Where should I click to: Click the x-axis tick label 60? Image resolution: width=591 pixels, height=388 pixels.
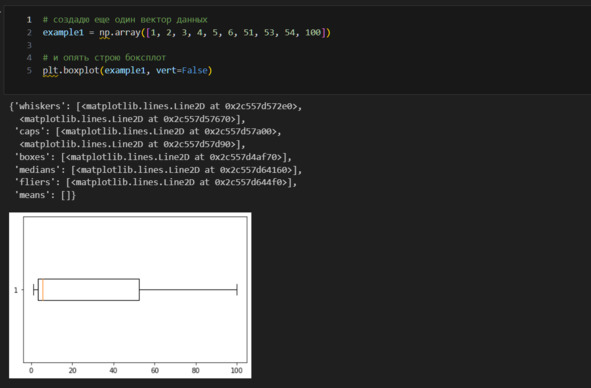[x=155, y=370]
